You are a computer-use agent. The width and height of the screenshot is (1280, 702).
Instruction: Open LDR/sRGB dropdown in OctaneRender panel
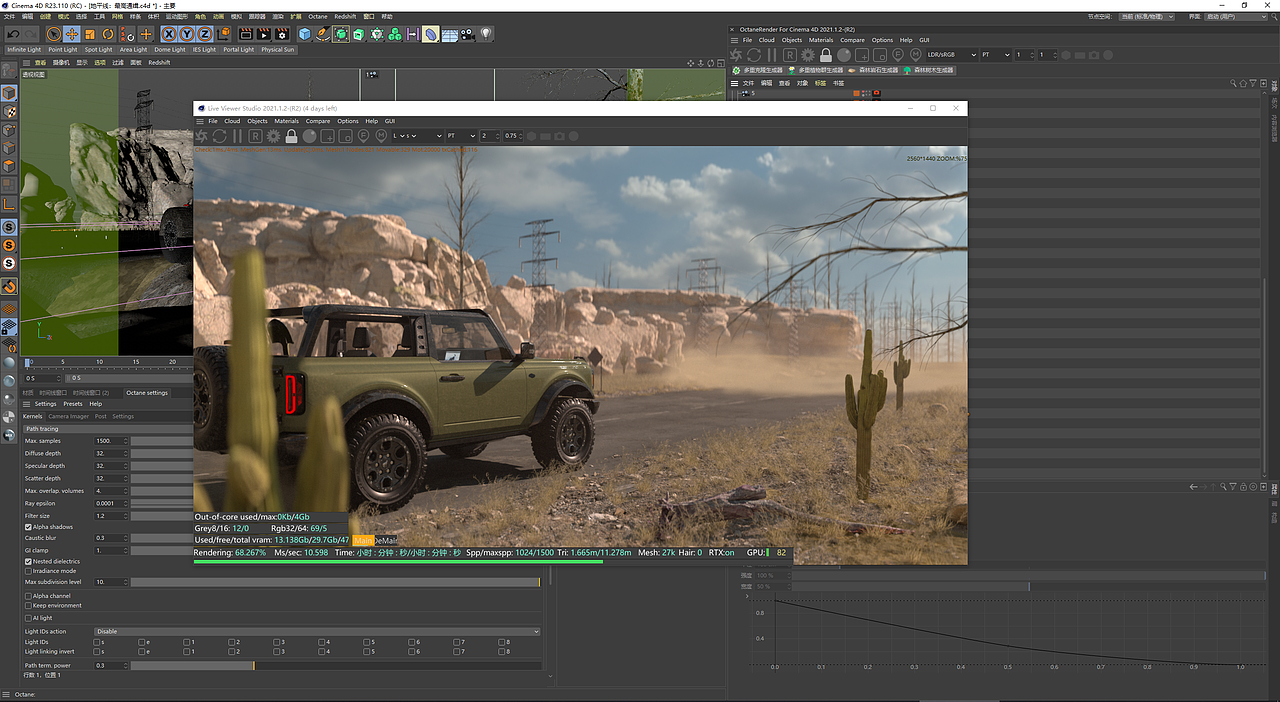(x=951, y=54)
